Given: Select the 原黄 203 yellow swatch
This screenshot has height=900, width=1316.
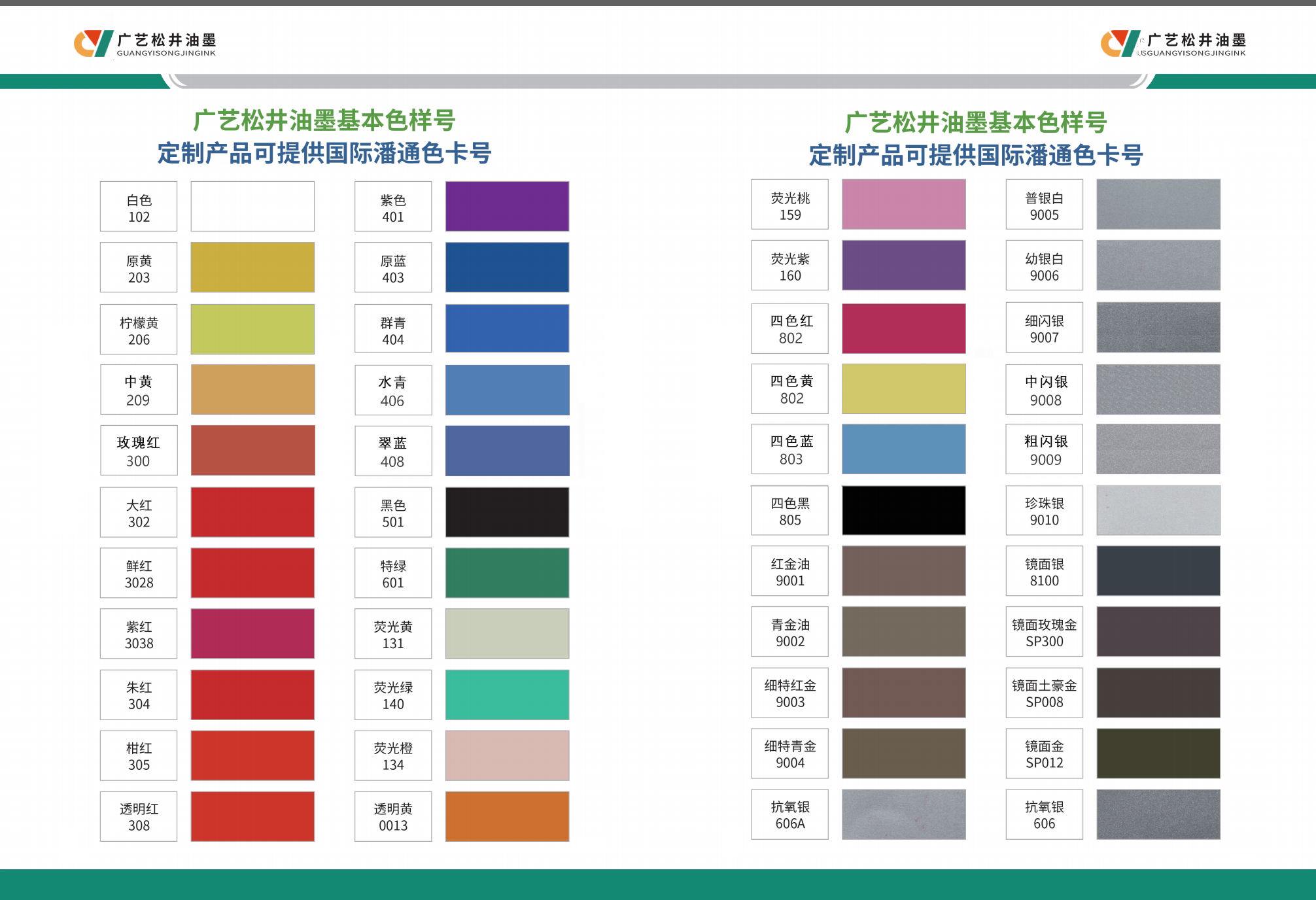Looking at the screenshot, I should (x=252, y=267).
